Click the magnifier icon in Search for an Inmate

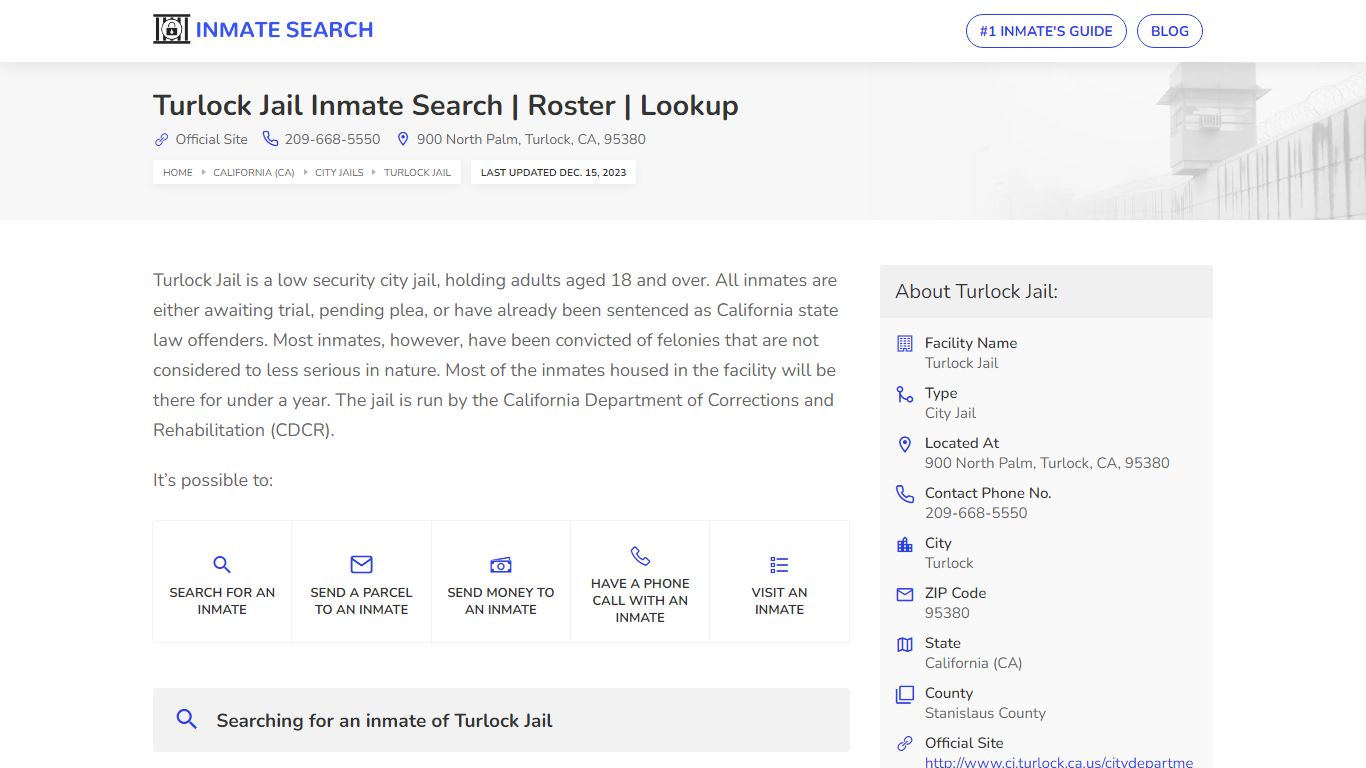click(222, 564)
